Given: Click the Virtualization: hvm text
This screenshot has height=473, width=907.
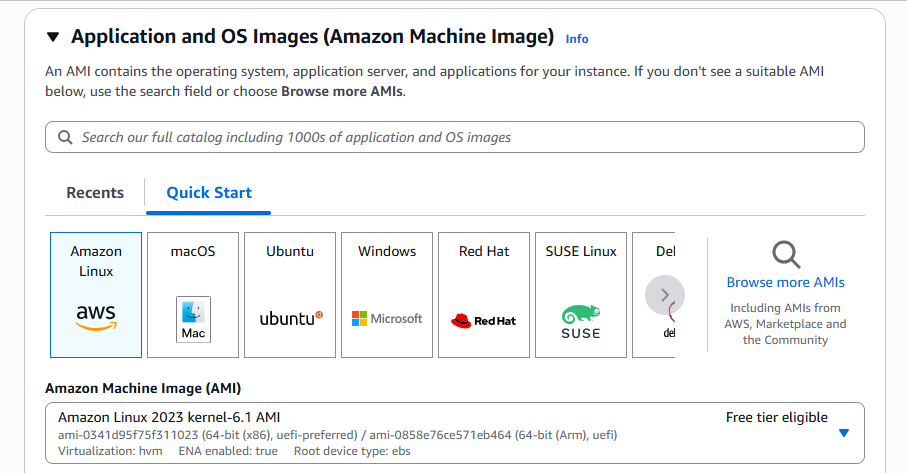Looking at the screenshot, I should tap(110, 451).
